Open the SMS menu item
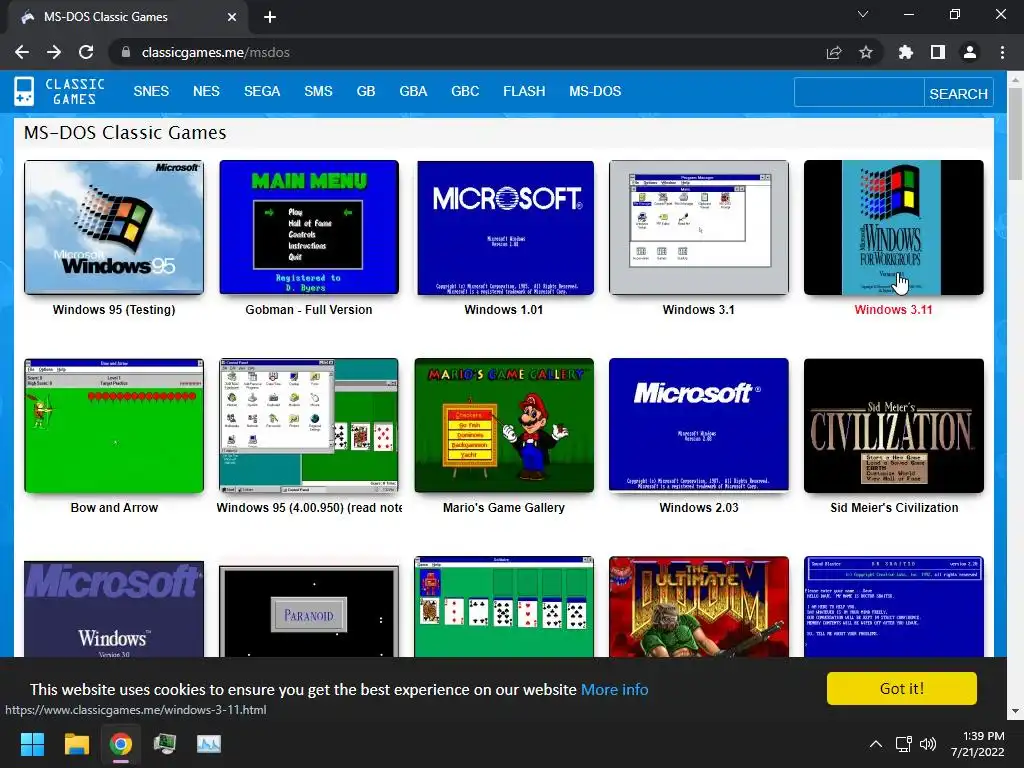 pyautogui.click(x=318, y=91)
